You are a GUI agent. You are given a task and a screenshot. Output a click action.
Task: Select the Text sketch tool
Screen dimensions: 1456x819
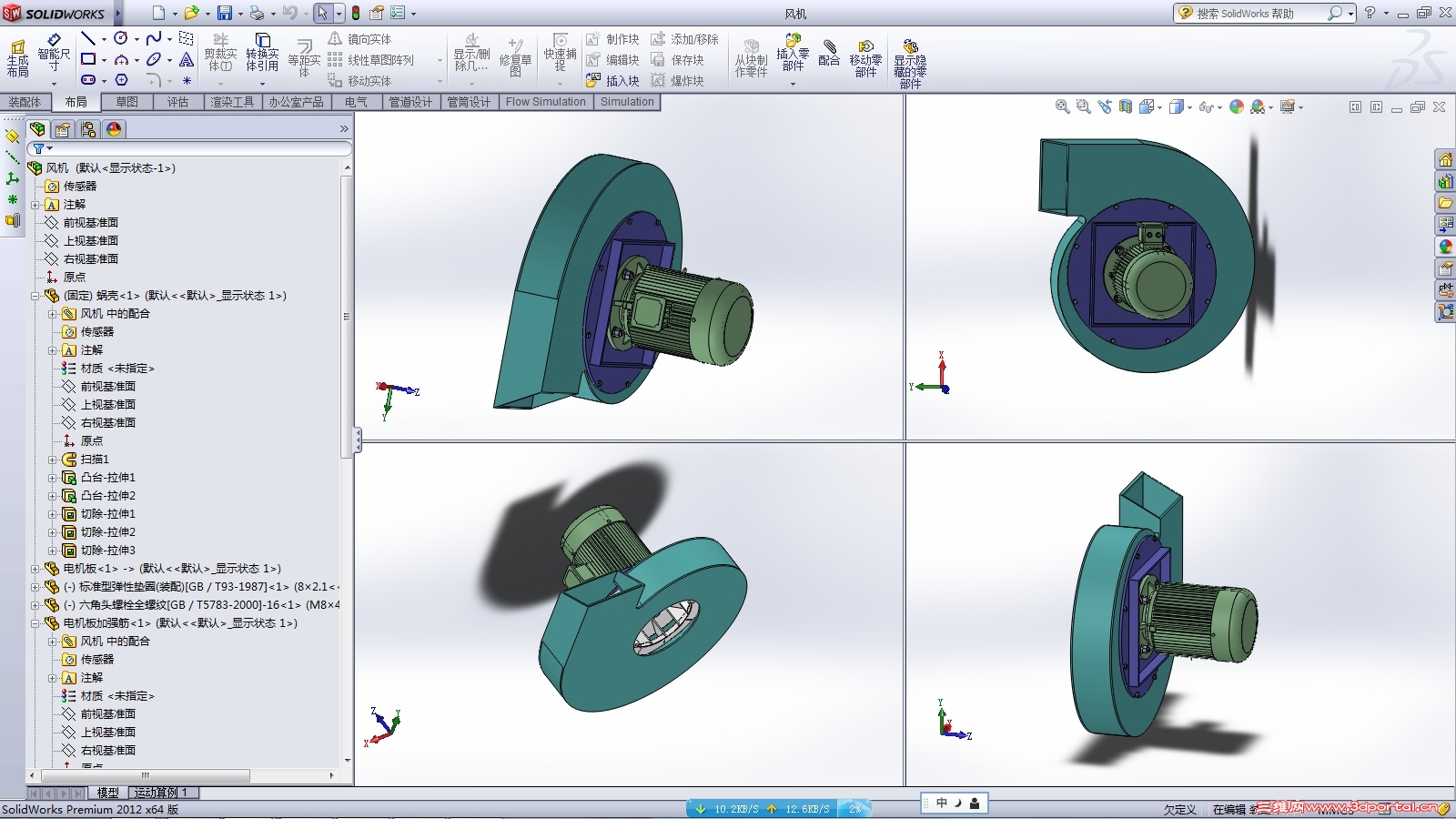187,59
